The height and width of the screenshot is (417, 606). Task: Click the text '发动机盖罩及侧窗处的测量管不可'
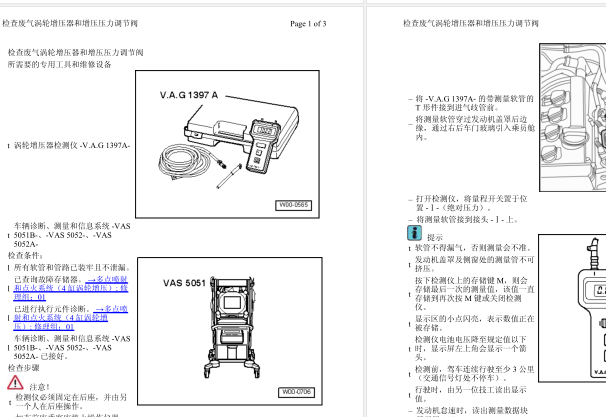point(475,260)
